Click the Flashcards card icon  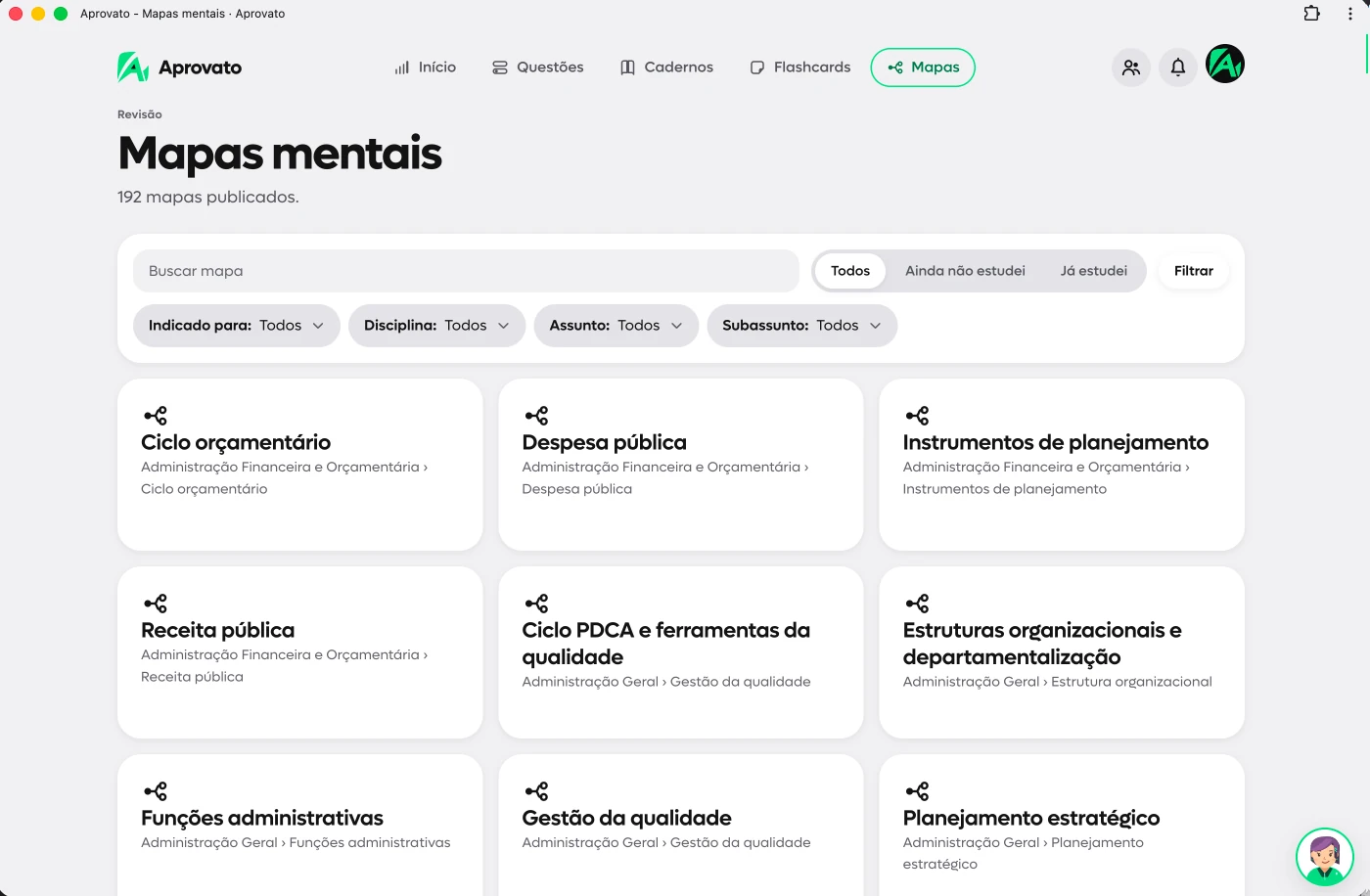(x=757, y=67)
